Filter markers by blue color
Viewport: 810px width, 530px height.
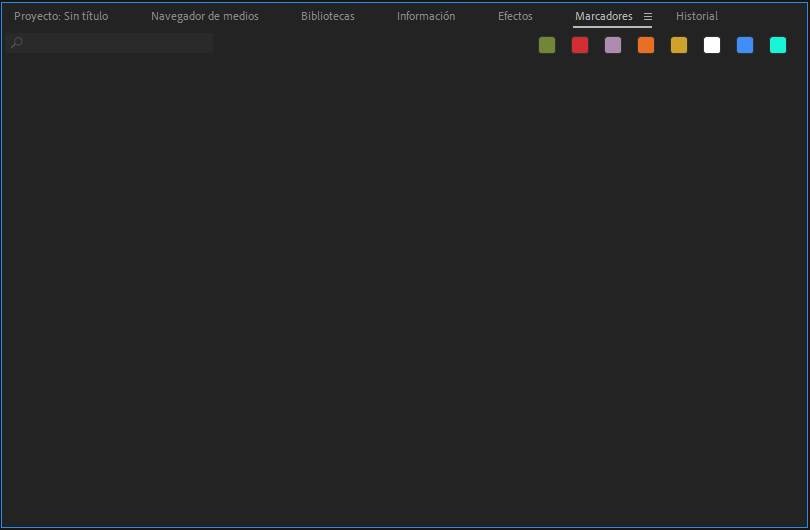click(x=745, y=45)
